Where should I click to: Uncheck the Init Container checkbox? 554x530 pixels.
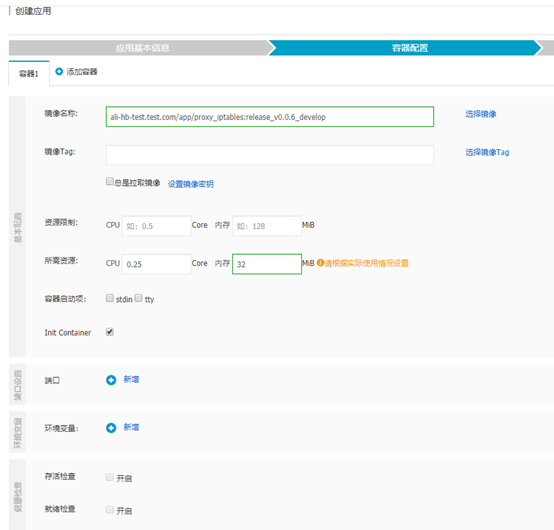[x=110, y=331]
